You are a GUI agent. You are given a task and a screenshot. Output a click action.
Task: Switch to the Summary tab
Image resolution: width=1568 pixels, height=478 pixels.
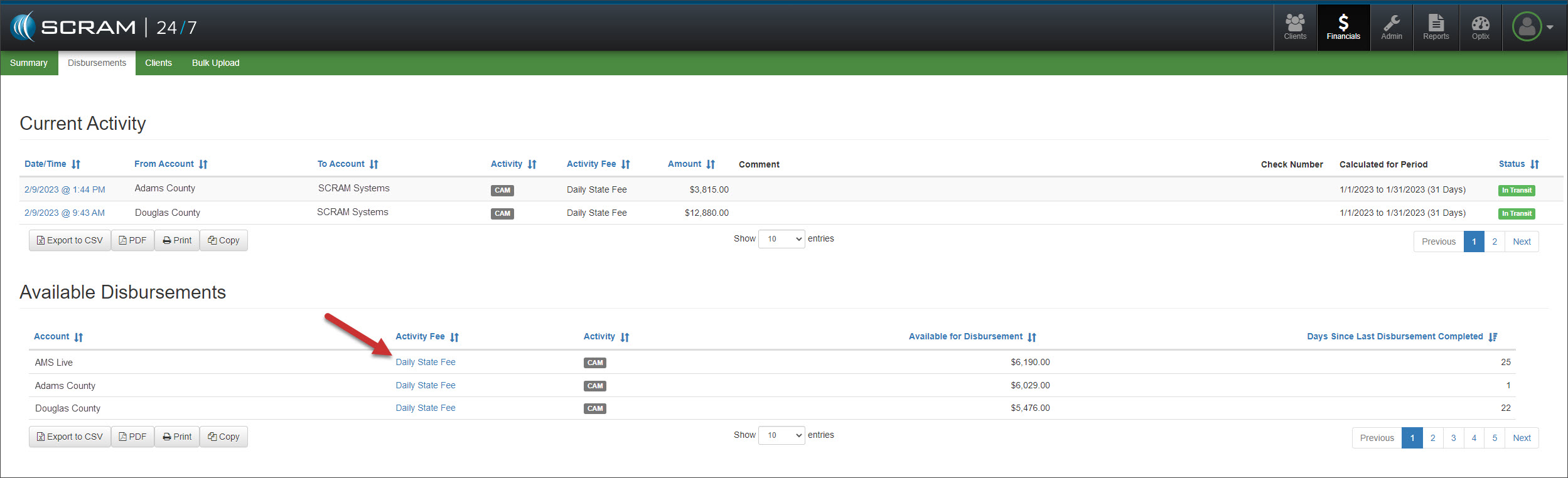tap(29, 63)
